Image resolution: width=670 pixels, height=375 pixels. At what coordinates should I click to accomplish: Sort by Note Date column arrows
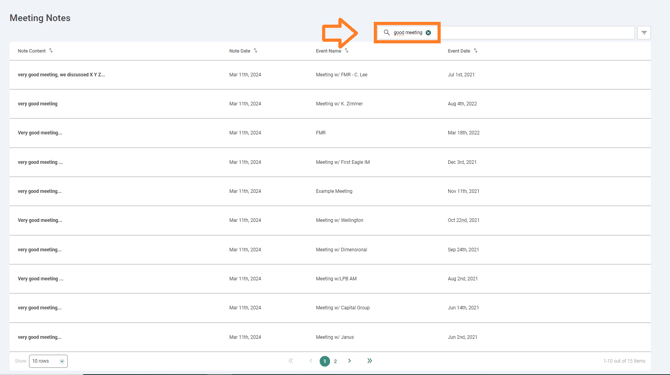coord(255,50)
